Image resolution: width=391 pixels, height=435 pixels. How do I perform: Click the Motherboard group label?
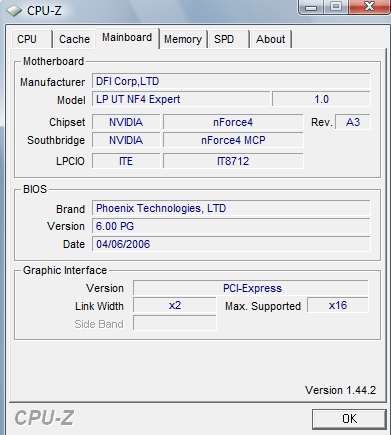53,61
